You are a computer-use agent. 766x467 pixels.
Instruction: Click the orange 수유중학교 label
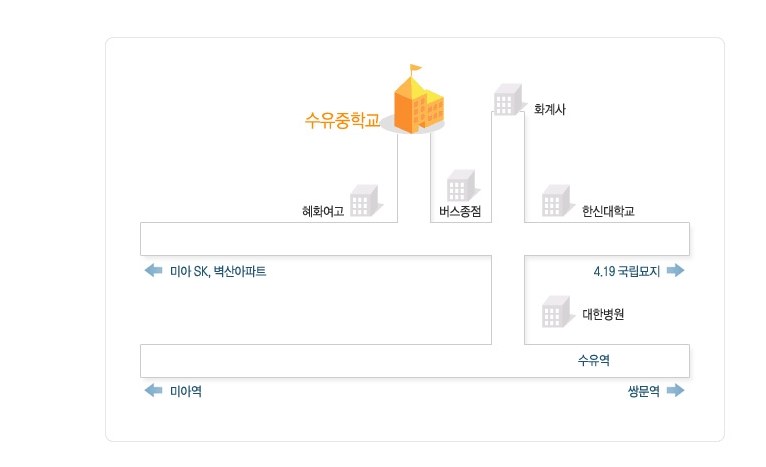coord(343,121)
